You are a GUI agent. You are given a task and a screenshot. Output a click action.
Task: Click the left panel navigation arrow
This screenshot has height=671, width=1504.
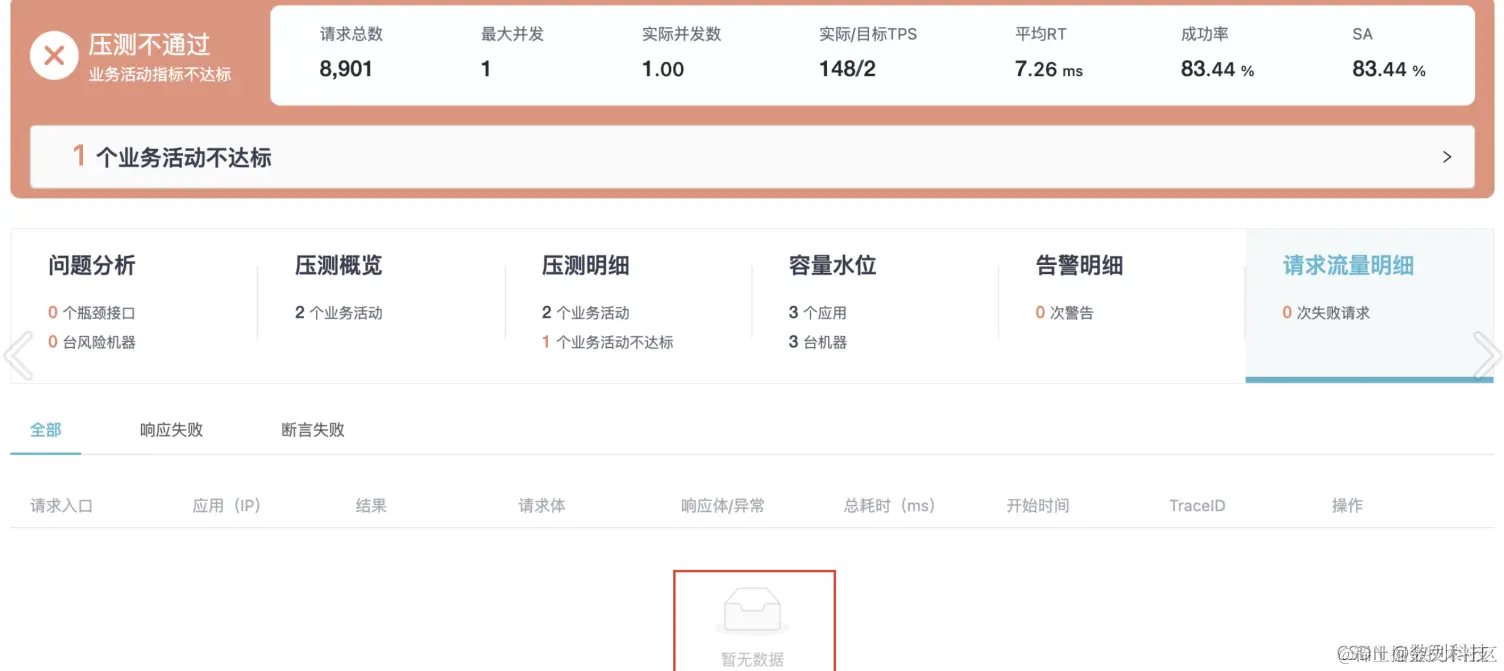click(x=18, y=354)
